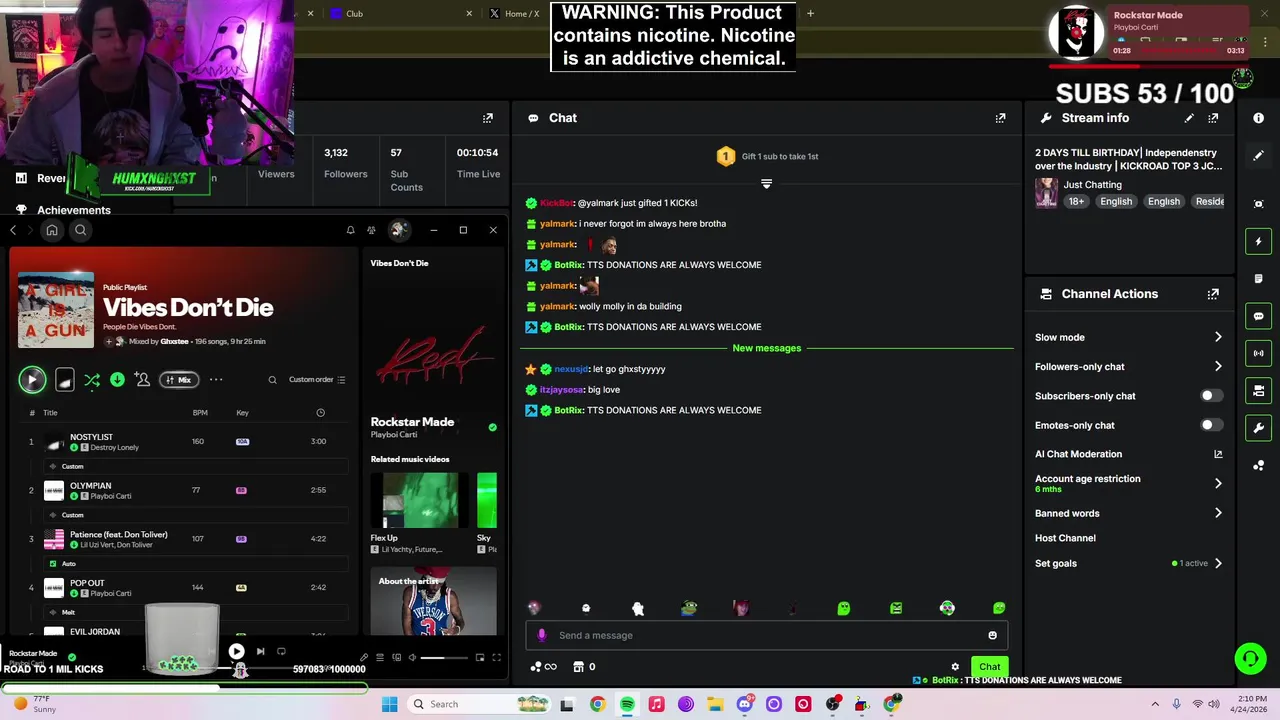1280x720 pixels.
Task: Open the playlist three-dots more options
Action: pos(216,380)
